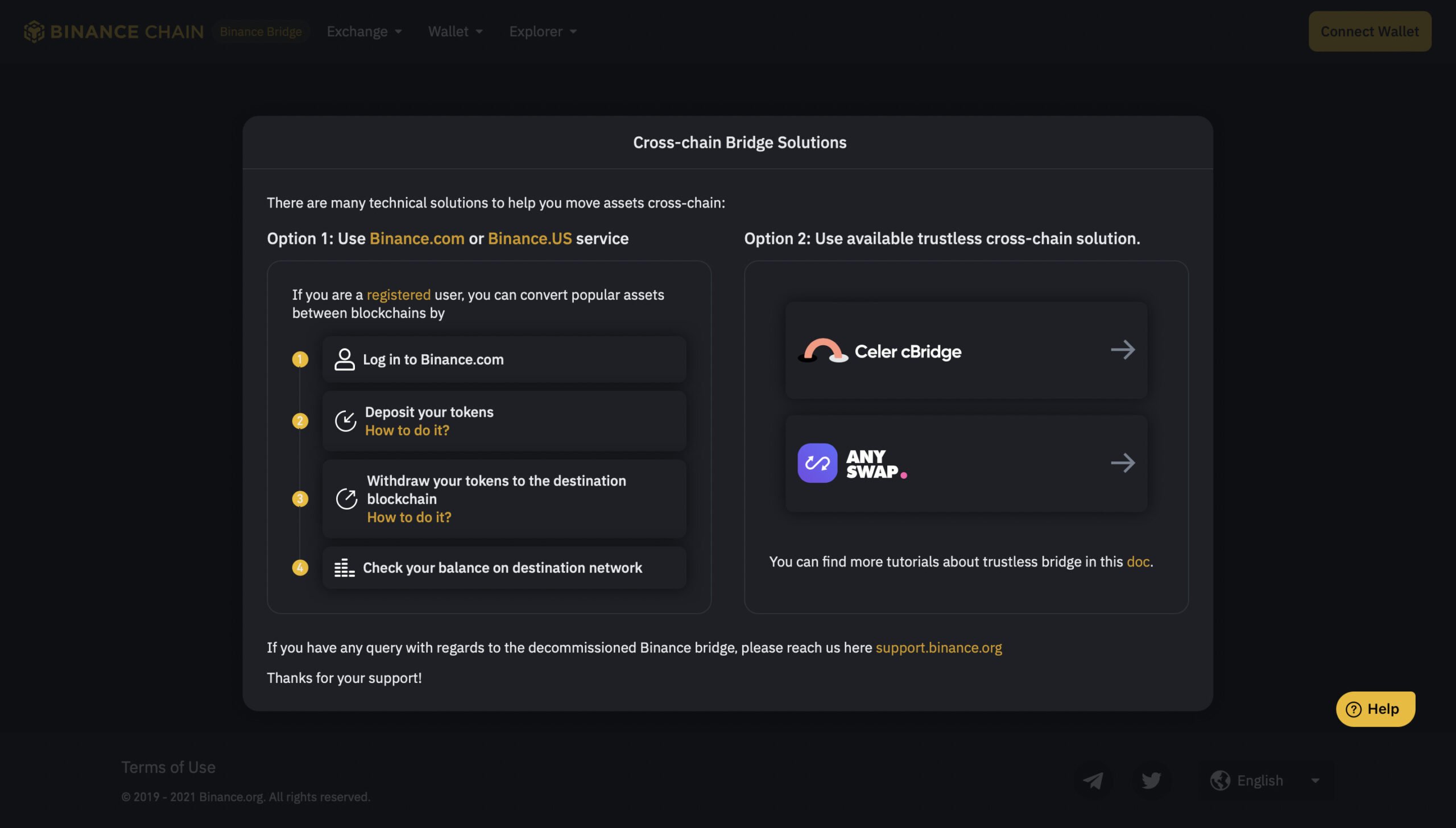The width and height of the screenshot is (1456, 828).
Task: Click the language dropdown caret arrow
Action: [1315, 781]
